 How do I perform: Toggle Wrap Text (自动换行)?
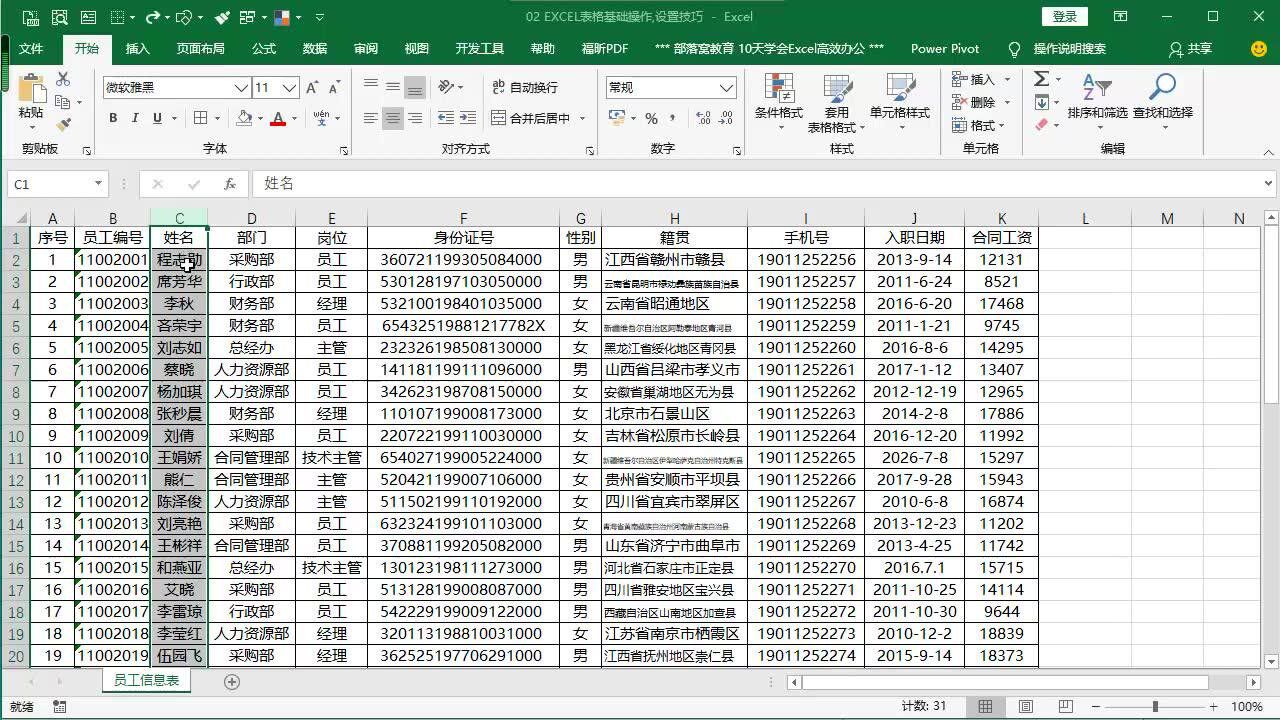[x=525, y=87]
